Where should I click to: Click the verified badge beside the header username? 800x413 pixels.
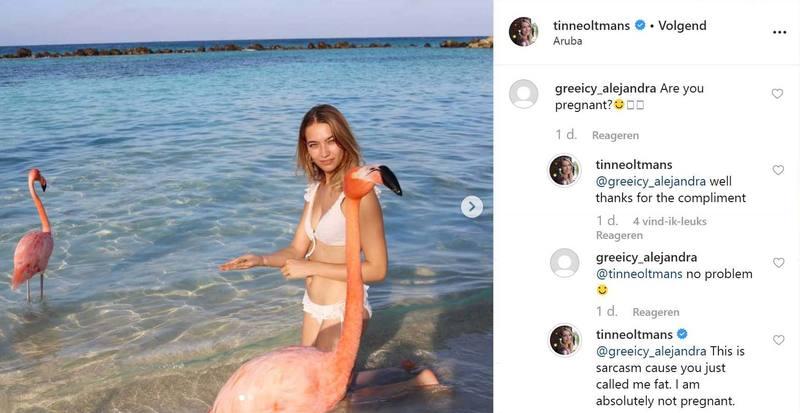coord(640,25)
